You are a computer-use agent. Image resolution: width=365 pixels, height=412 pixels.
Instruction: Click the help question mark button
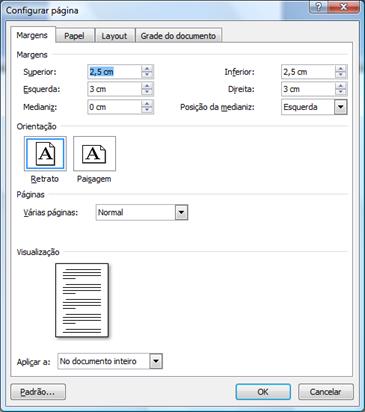point(318,7)
